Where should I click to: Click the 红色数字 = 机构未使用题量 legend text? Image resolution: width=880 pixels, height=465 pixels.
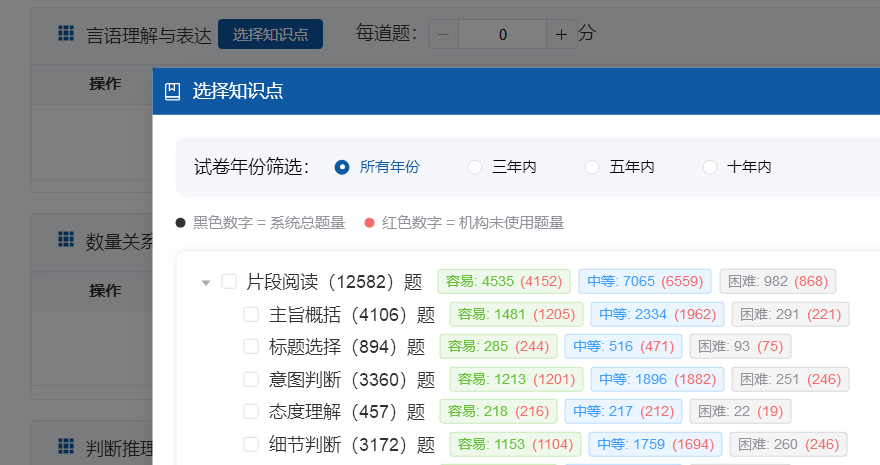(x=473, y=223)
